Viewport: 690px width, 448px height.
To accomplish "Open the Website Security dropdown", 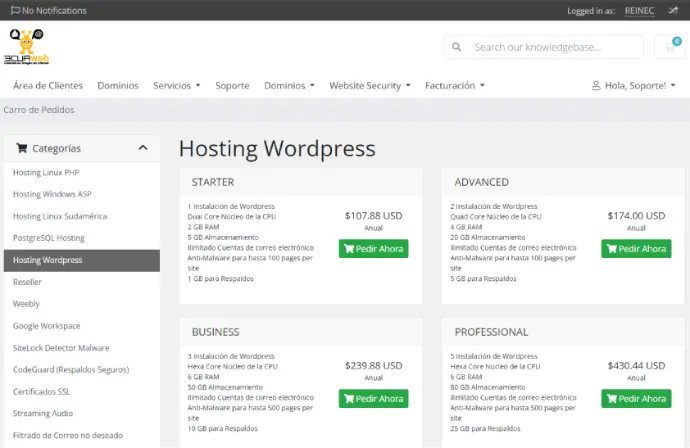I will click(x=370, y=86).
